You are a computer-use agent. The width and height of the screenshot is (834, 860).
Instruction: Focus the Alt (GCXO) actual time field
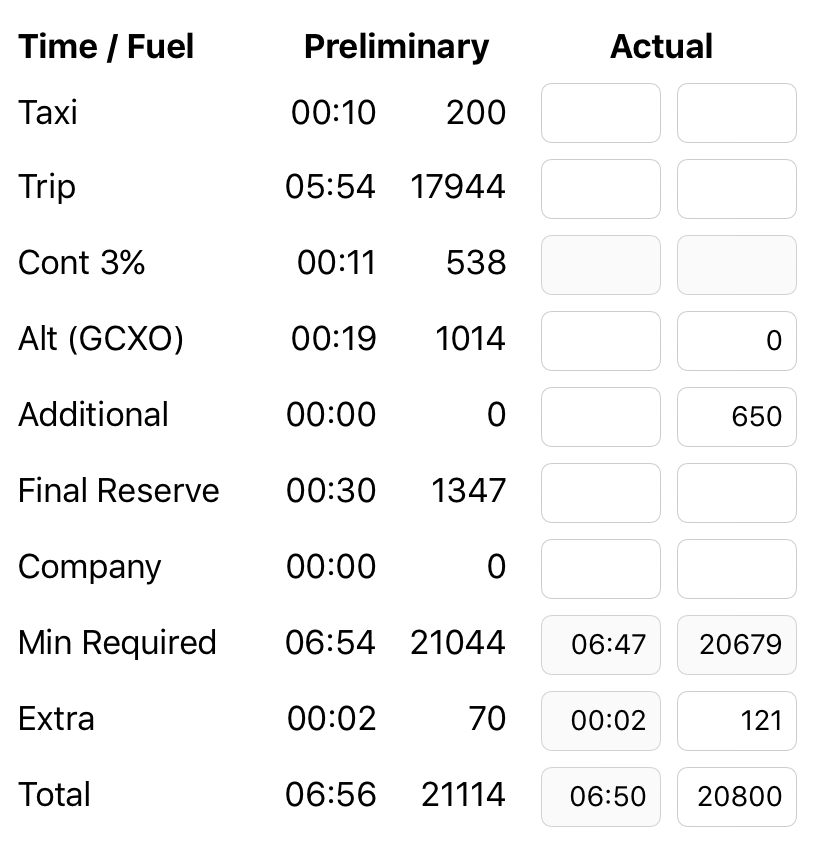coord(600,341)
